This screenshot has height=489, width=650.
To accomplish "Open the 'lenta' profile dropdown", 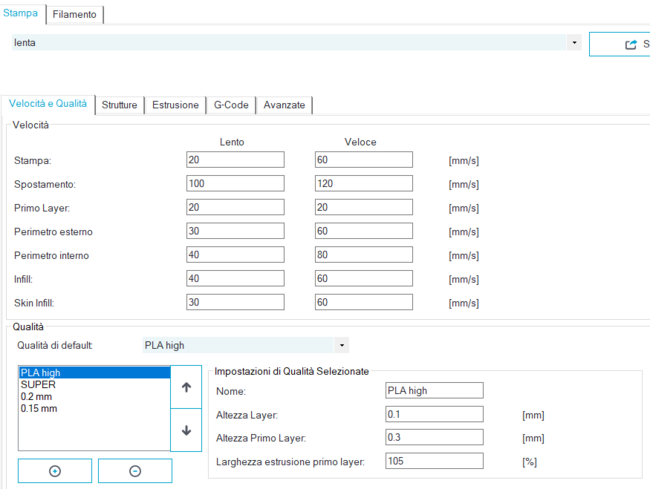I will (574, 43).
